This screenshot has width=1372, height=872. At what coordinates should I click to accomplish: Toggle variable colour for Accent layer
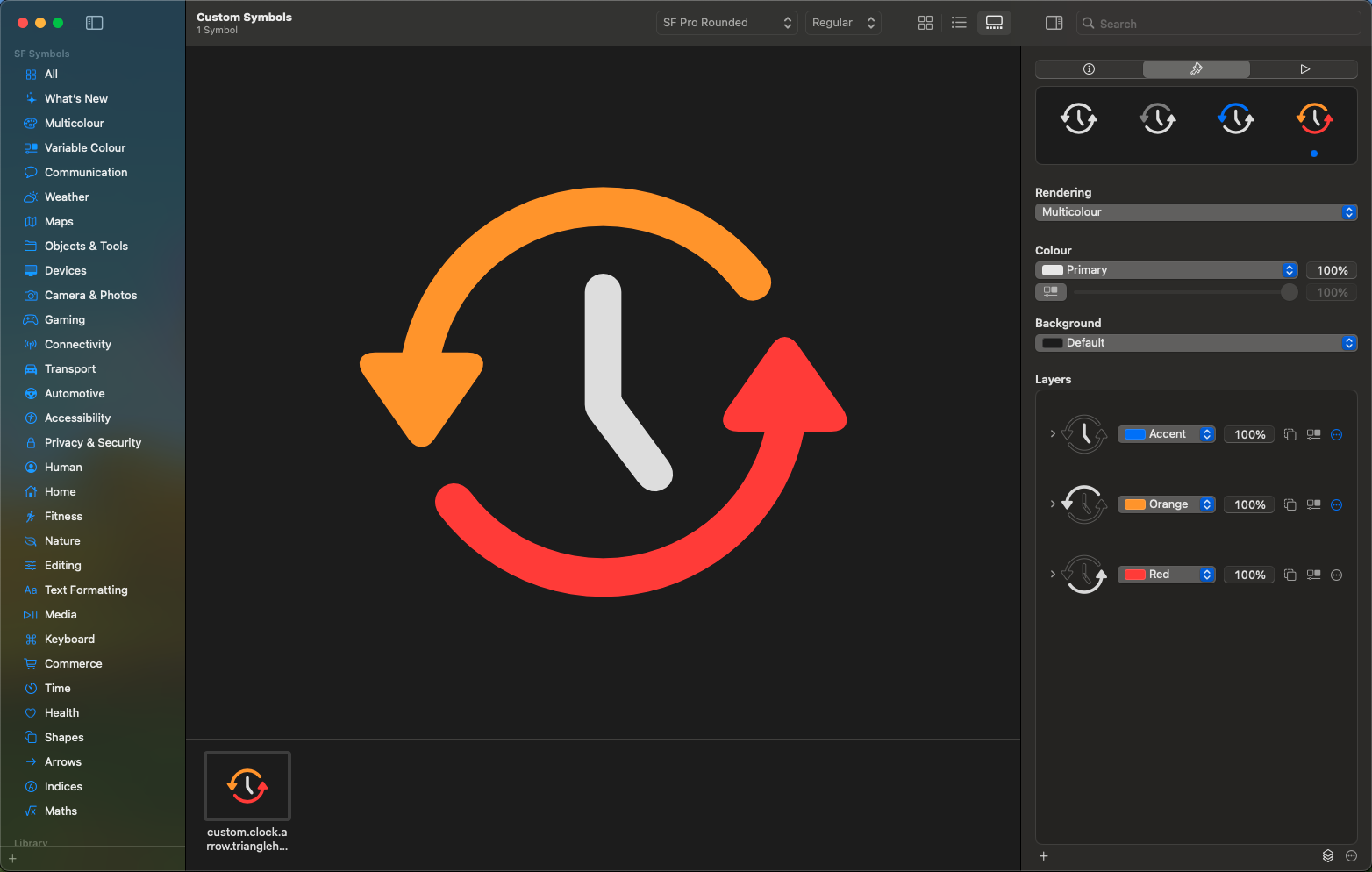1313,434
